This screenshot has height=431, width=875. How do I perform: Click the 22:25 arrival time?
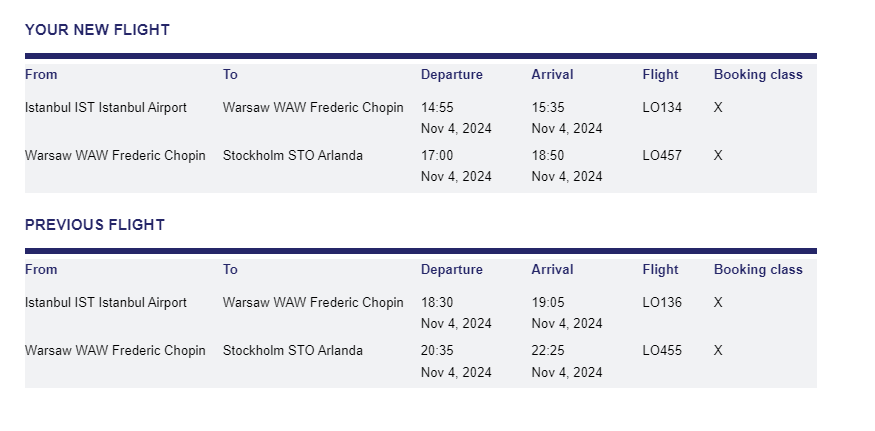tap(548, 351)
